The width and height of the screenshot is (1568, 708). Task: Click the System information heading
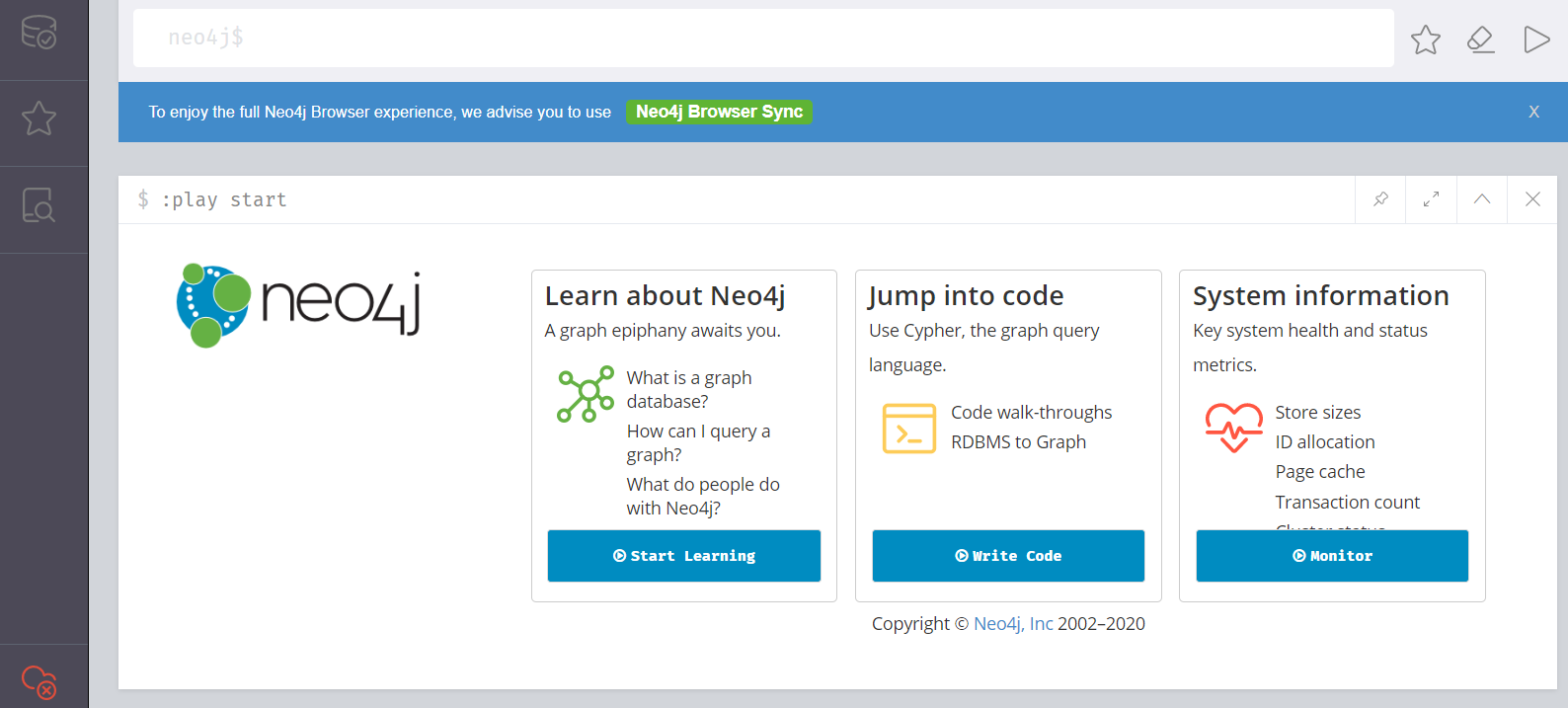[x=1321, y=296]
